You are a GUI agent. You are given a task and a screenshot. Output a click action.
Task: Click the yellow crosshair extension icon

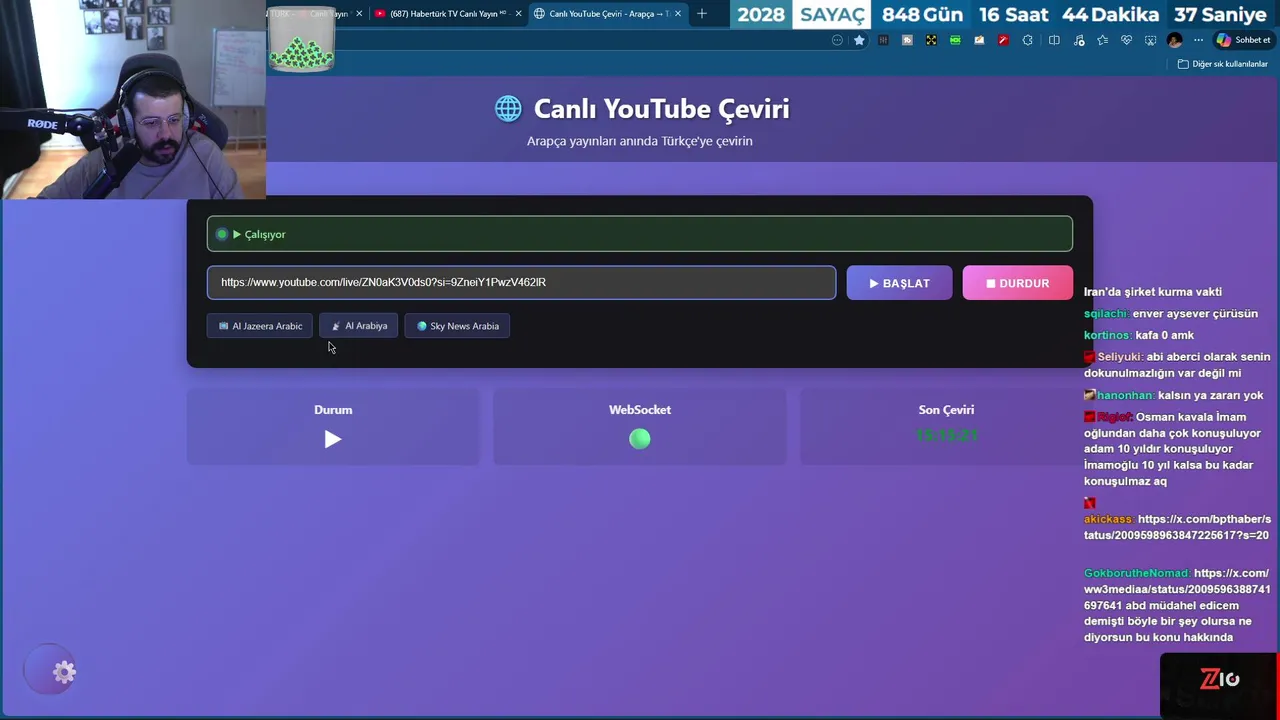point(931,40)
